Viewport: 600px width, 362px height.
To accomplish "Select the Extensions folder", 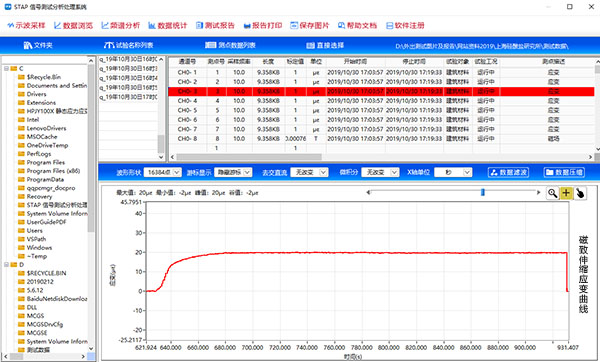I will tap(41, 103).
